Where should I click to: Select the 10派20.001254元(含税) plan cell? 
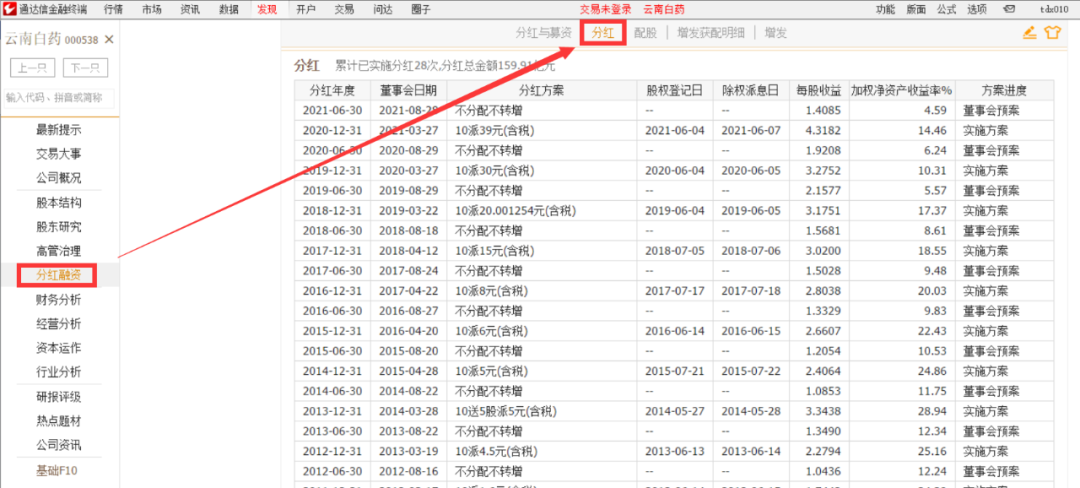pos(542,211)
